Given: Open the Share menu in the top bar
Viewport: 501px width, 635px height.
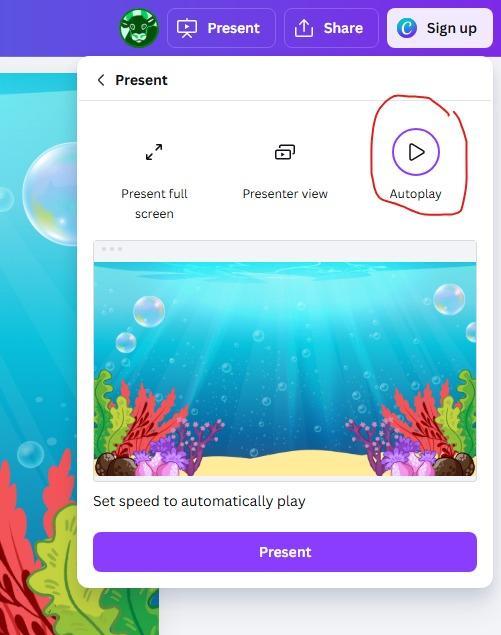Looking at the screenshot, I should pyautogui.click(x=331, y=28).
